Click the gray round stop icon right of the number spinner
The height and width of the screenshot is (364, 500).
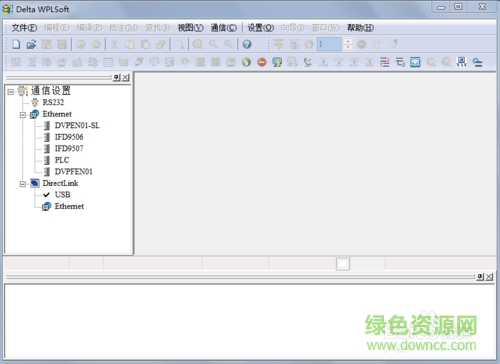click(x=362, y=44)
